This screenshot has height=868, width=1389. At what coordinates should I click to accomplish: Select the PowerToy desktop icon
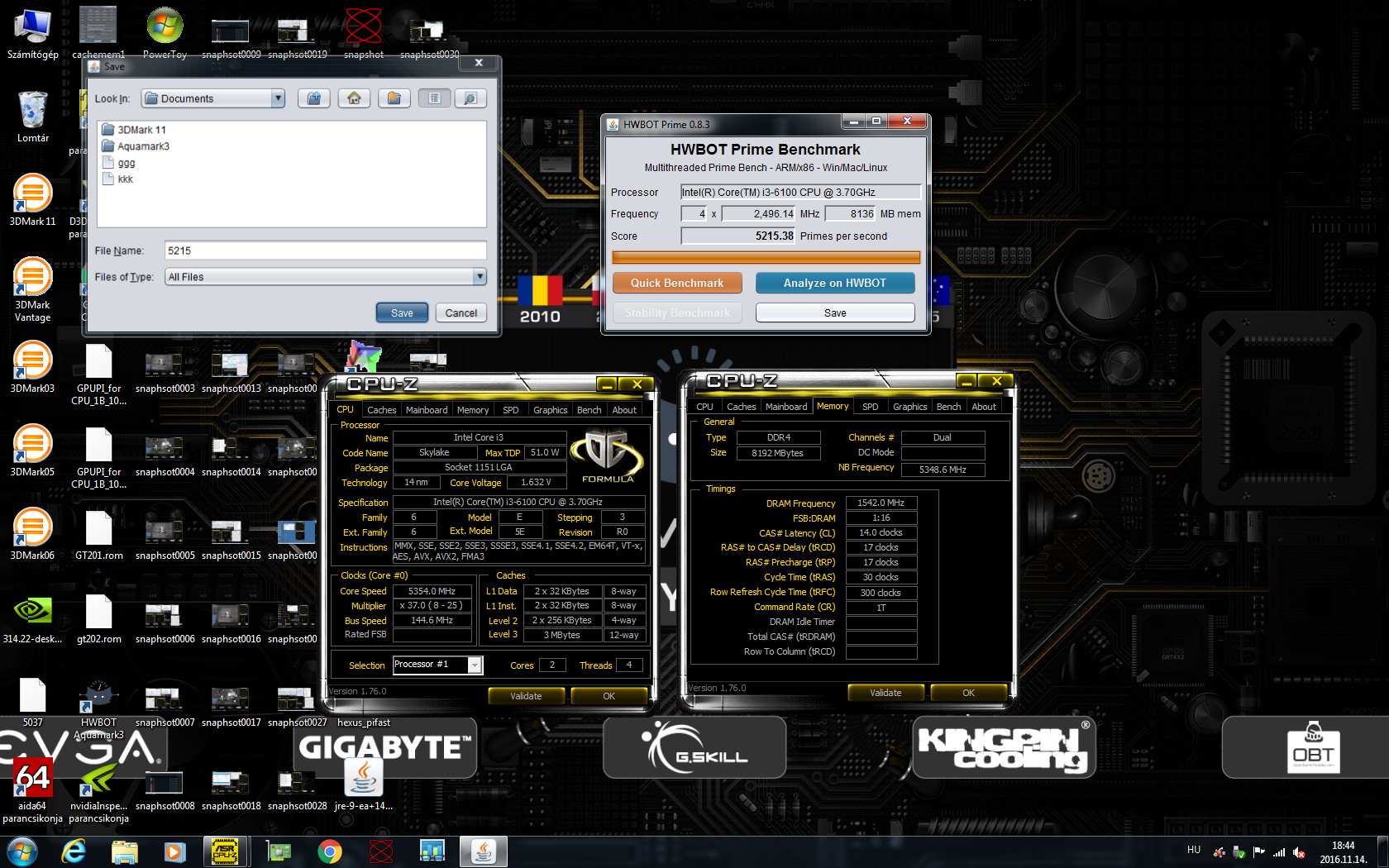(165, 35)
